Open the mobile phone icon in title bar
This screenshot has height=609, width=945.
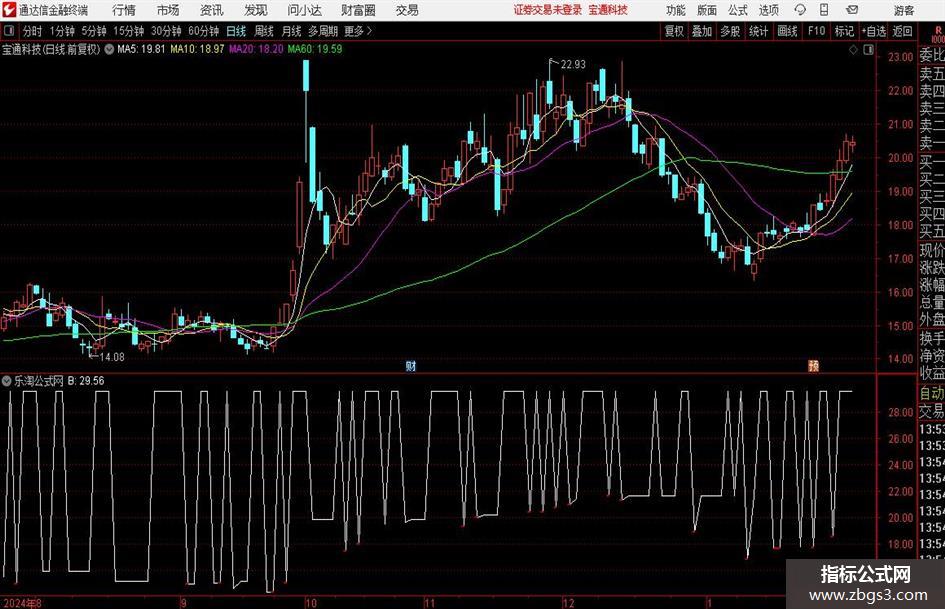(824, 10)
